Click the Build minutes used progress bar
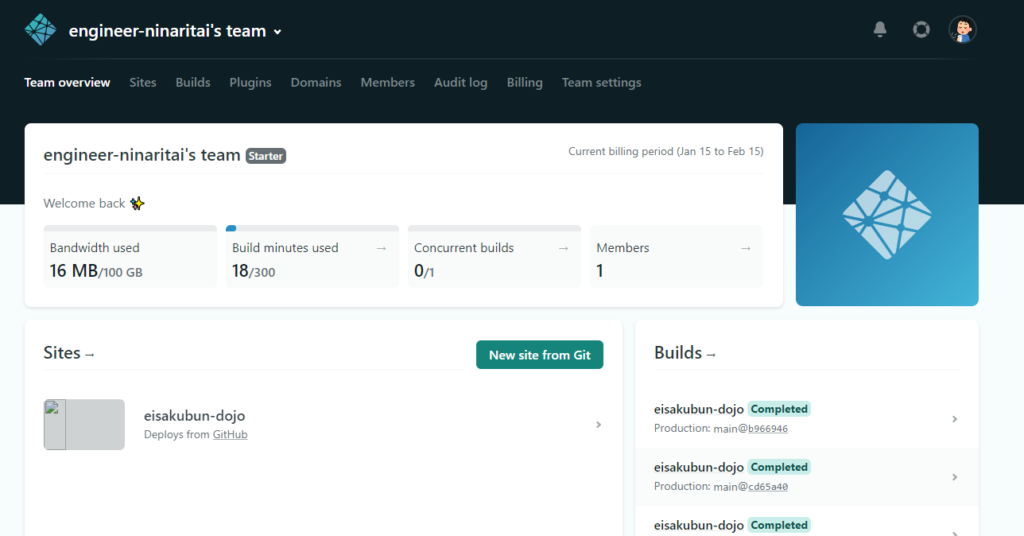 [x=312, y=229]
